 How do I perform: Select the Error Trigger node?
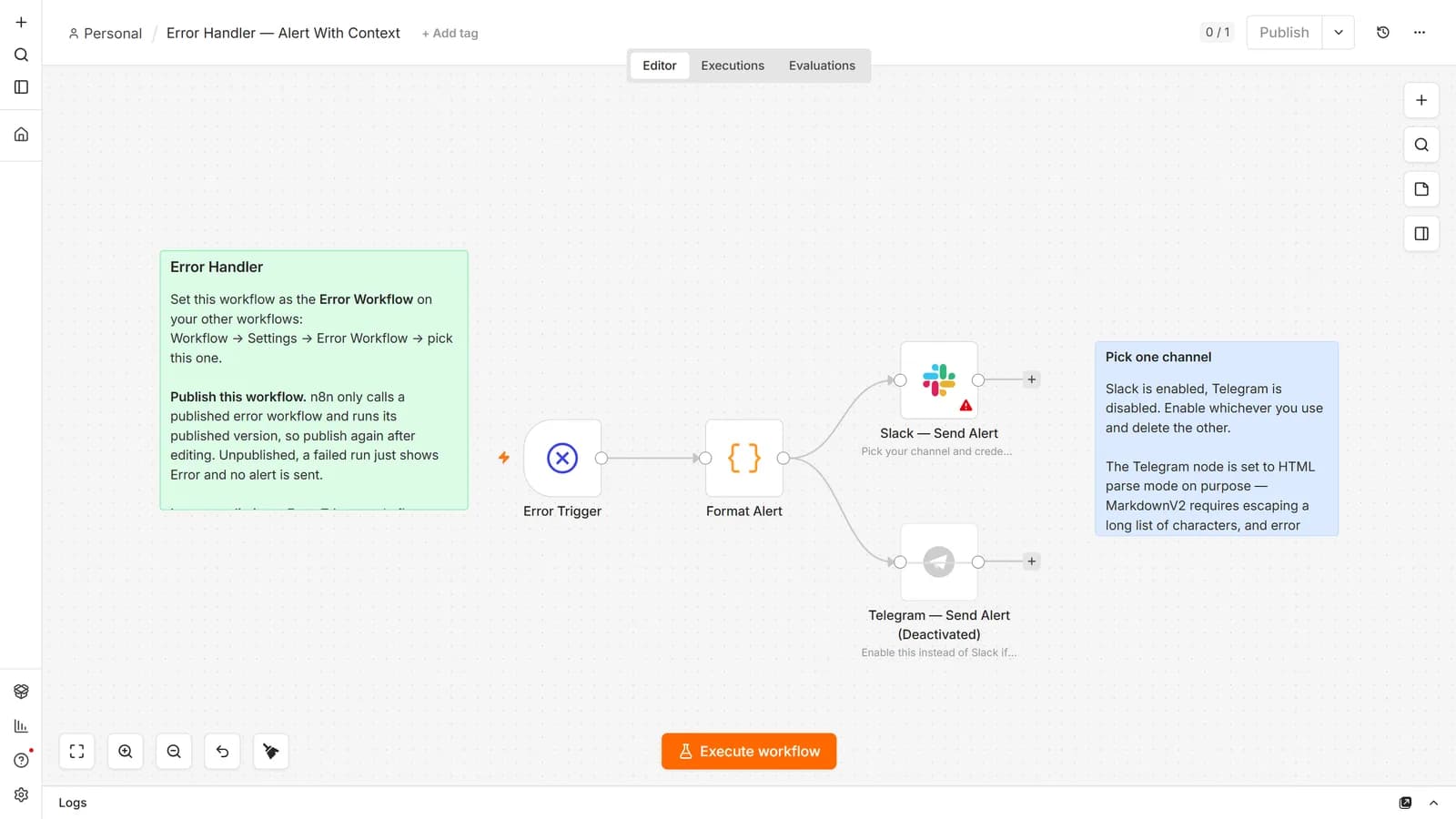click(x=562, y=458)
